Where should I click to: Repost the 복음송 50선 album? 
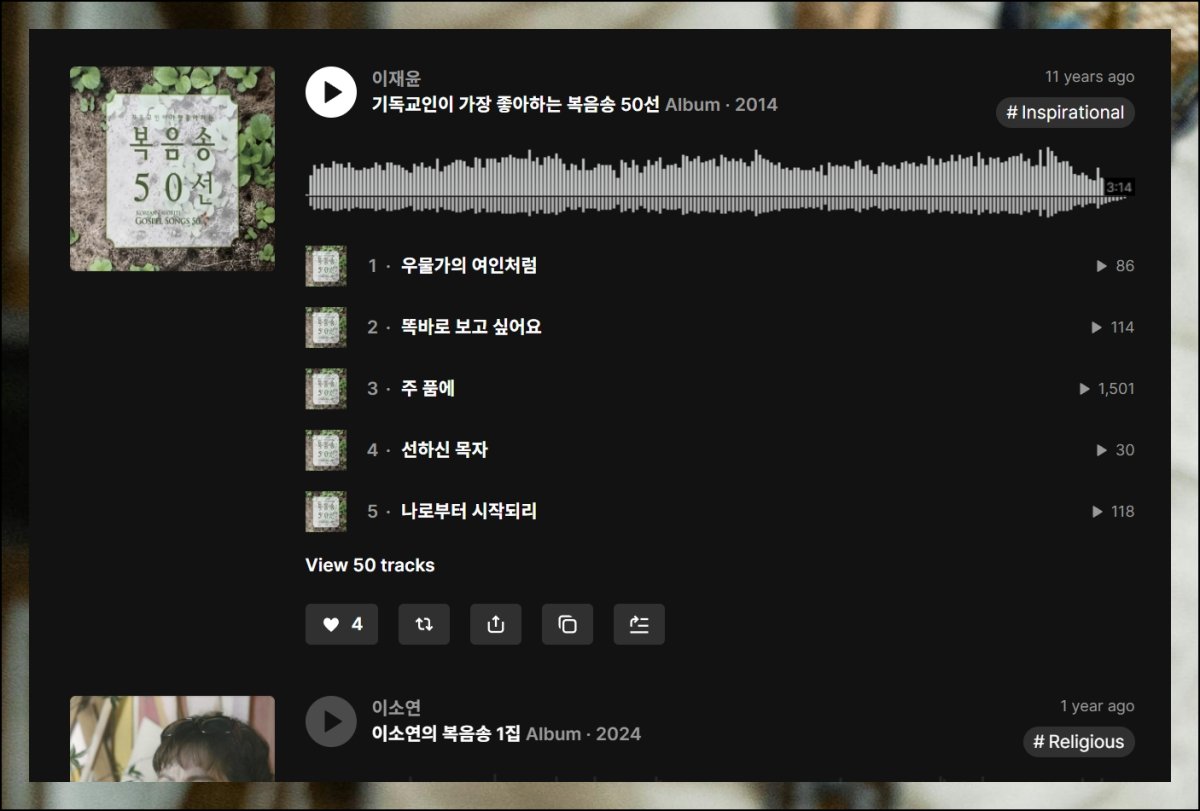click(424, 624)
